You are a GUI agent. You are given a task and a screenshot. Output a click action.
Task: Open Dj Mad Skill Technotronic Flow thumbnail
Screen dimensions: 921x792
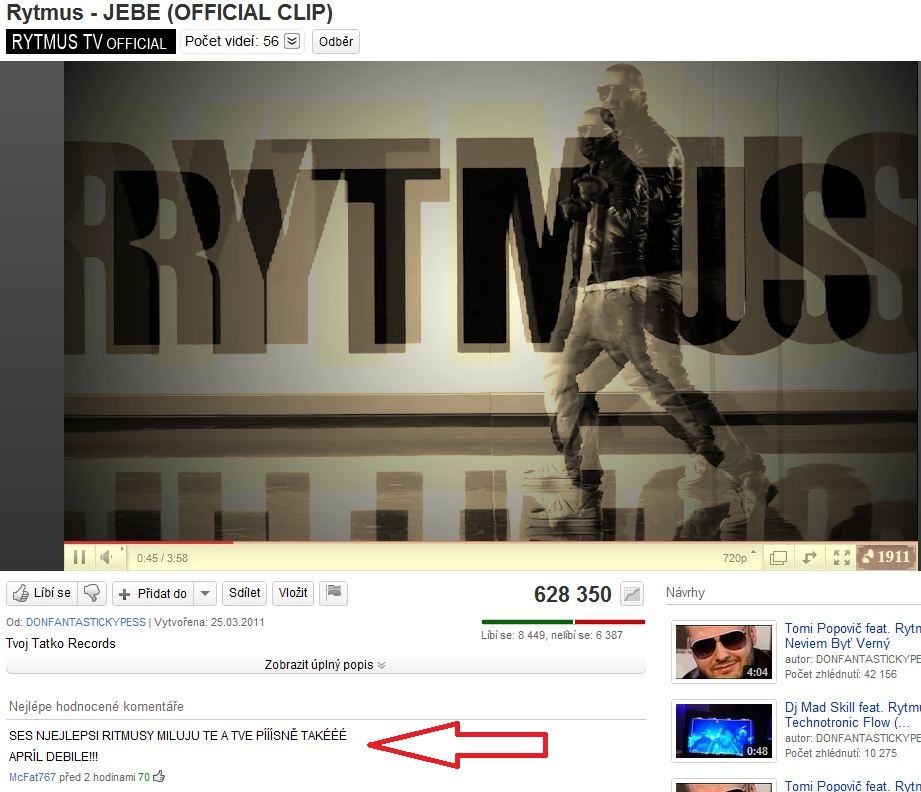[724, 731]
